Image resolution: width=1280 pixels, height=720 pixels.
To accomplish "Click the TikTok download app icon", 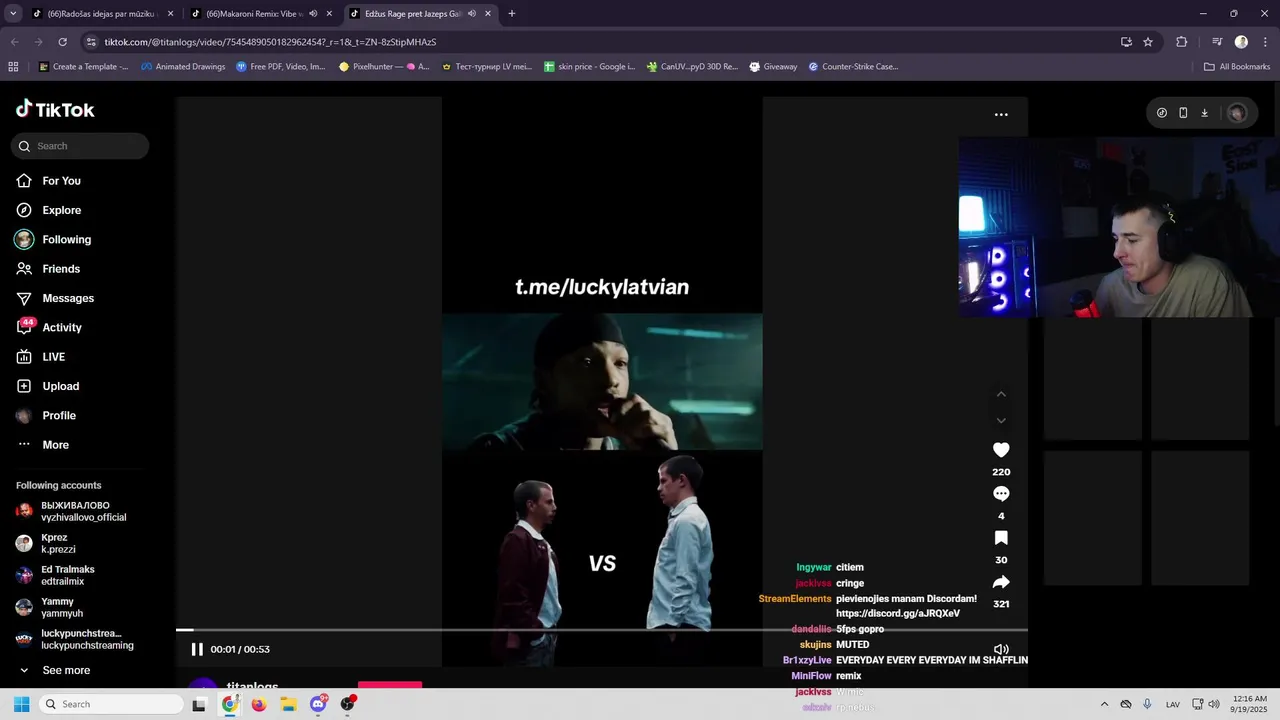I will (1204, 113).
